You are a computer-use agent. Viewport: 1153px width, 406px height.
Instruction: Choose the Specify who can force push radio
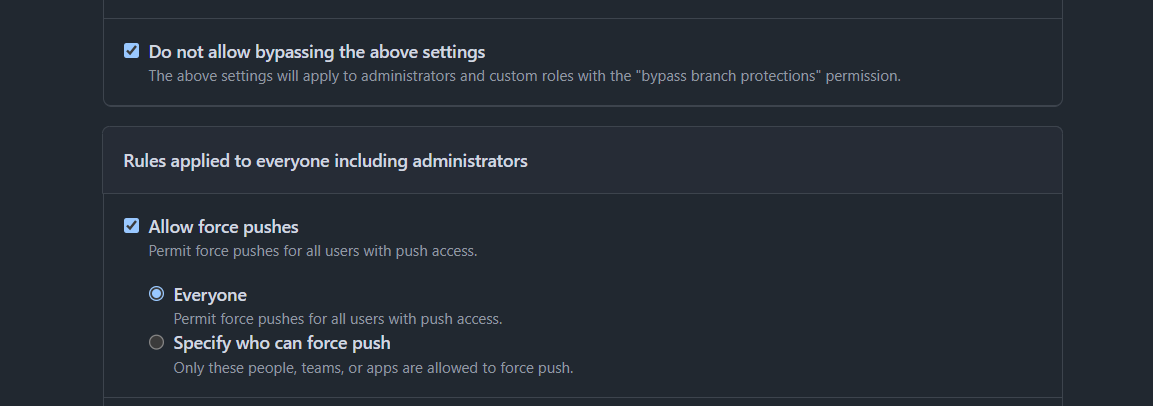pos(156,342)
